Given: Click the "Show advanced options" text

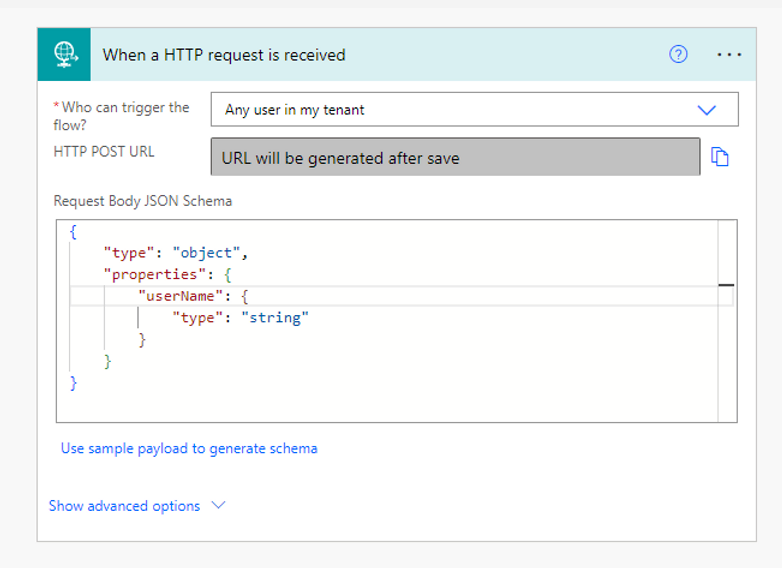Looking at the screenshot, I should click(x=124, y=506).
